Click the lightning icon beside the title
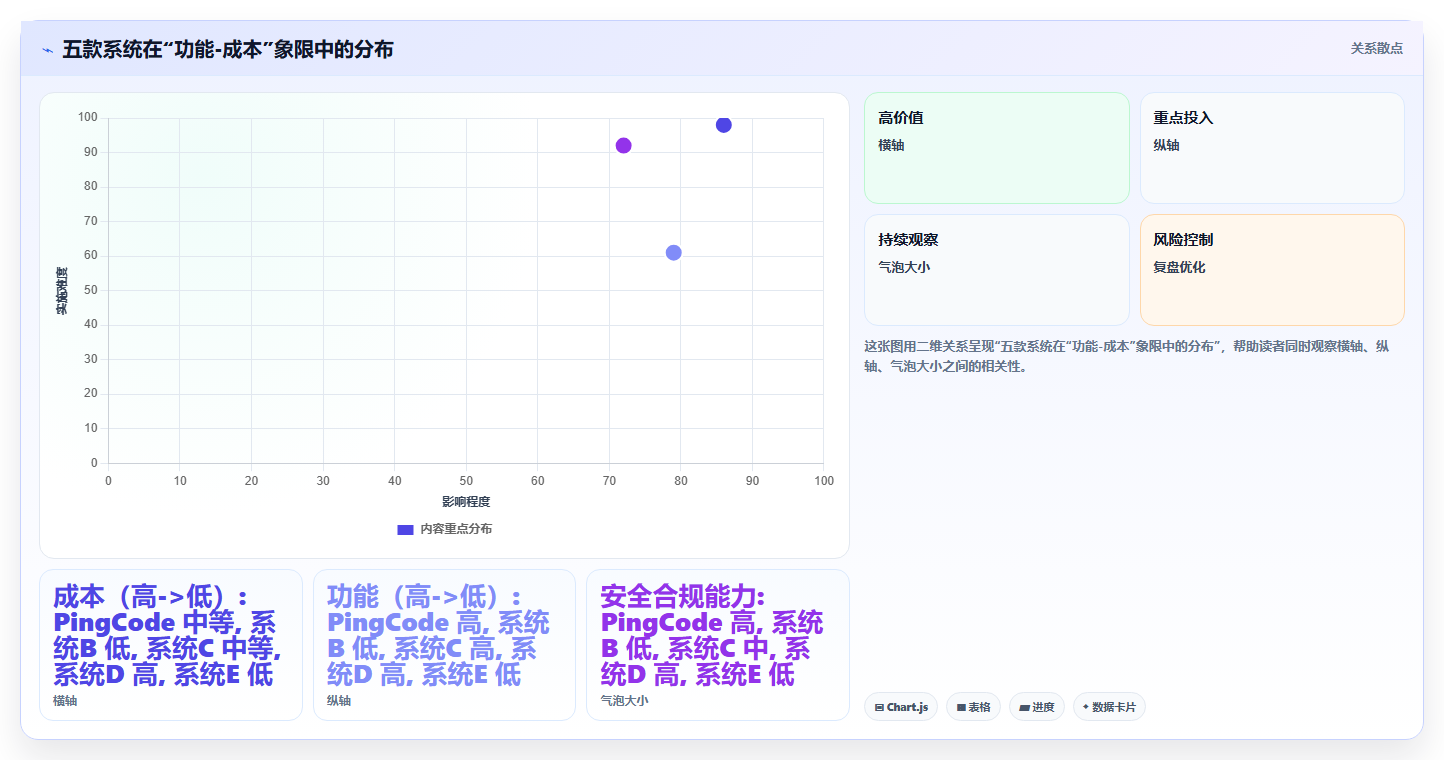The image size is (1444, 760). pyautogui.click(x=47, y=50)
